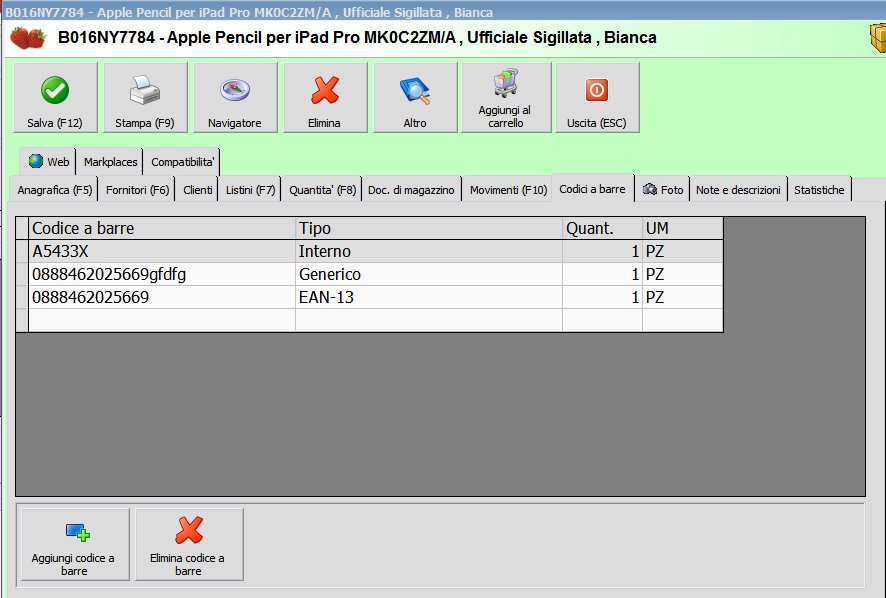The image size is (886, 598).
Task: Open the Navigatore compass button
Action: [235, 98]
